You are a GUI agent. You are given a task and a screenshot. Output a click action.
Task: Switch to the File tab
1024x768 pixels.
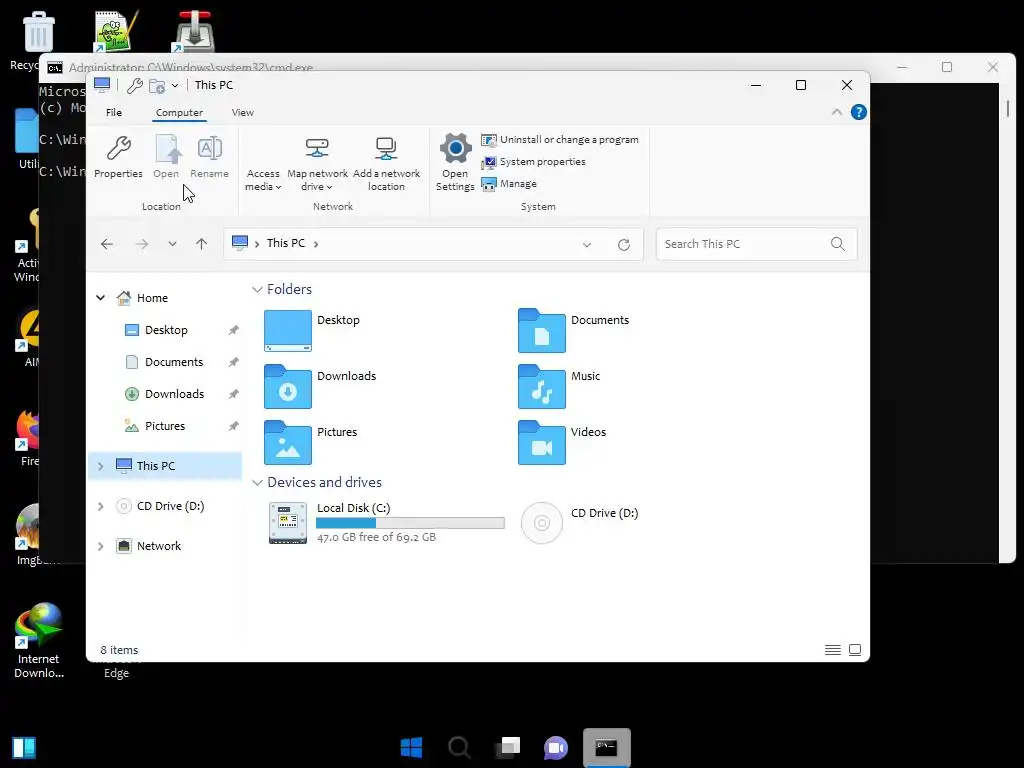click(114, 112)
